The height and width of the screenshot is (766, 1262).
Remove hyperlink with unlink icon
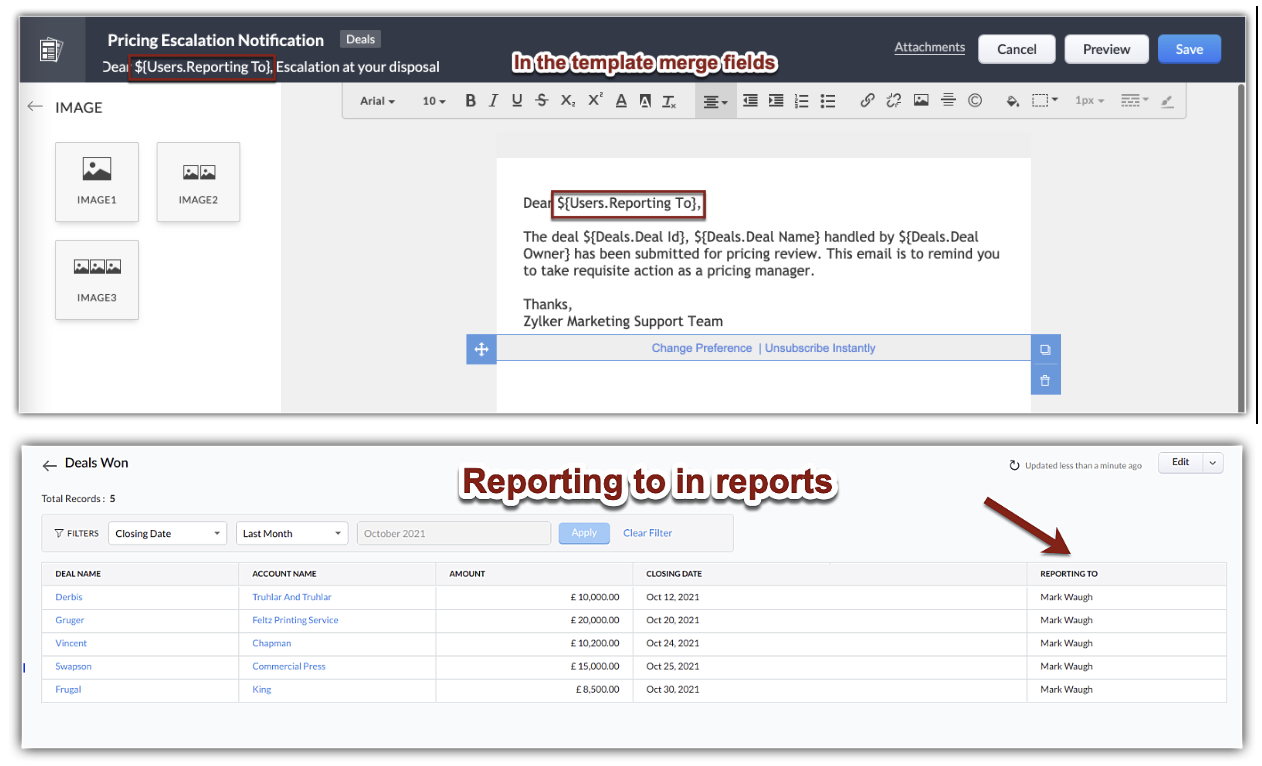click(894, 101)
